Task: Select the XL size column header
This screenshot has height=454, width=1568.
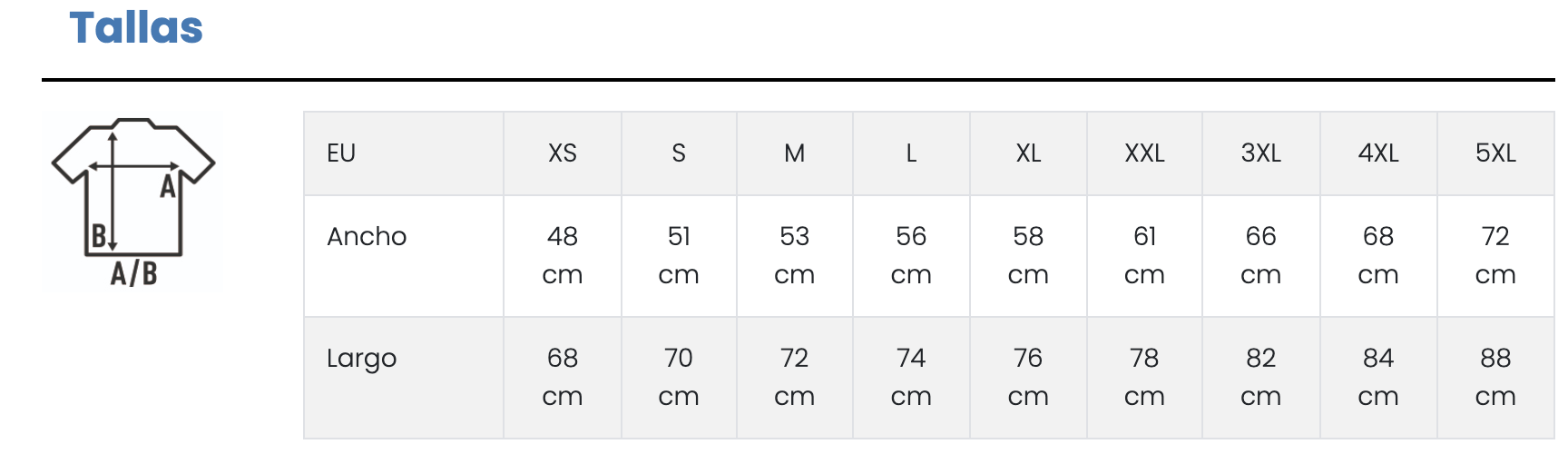Action: point(1028,153)
